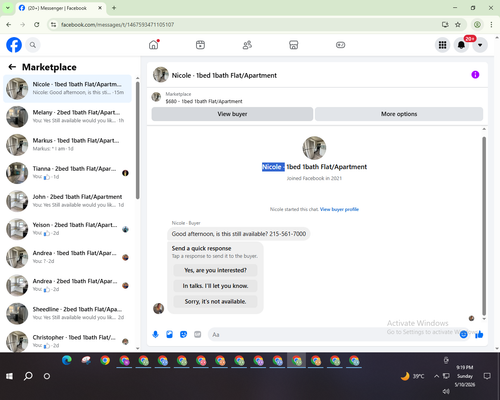Open the Friends icon in top nav
This screenshot has width=500, height=400.
click(x=247, y=45)
